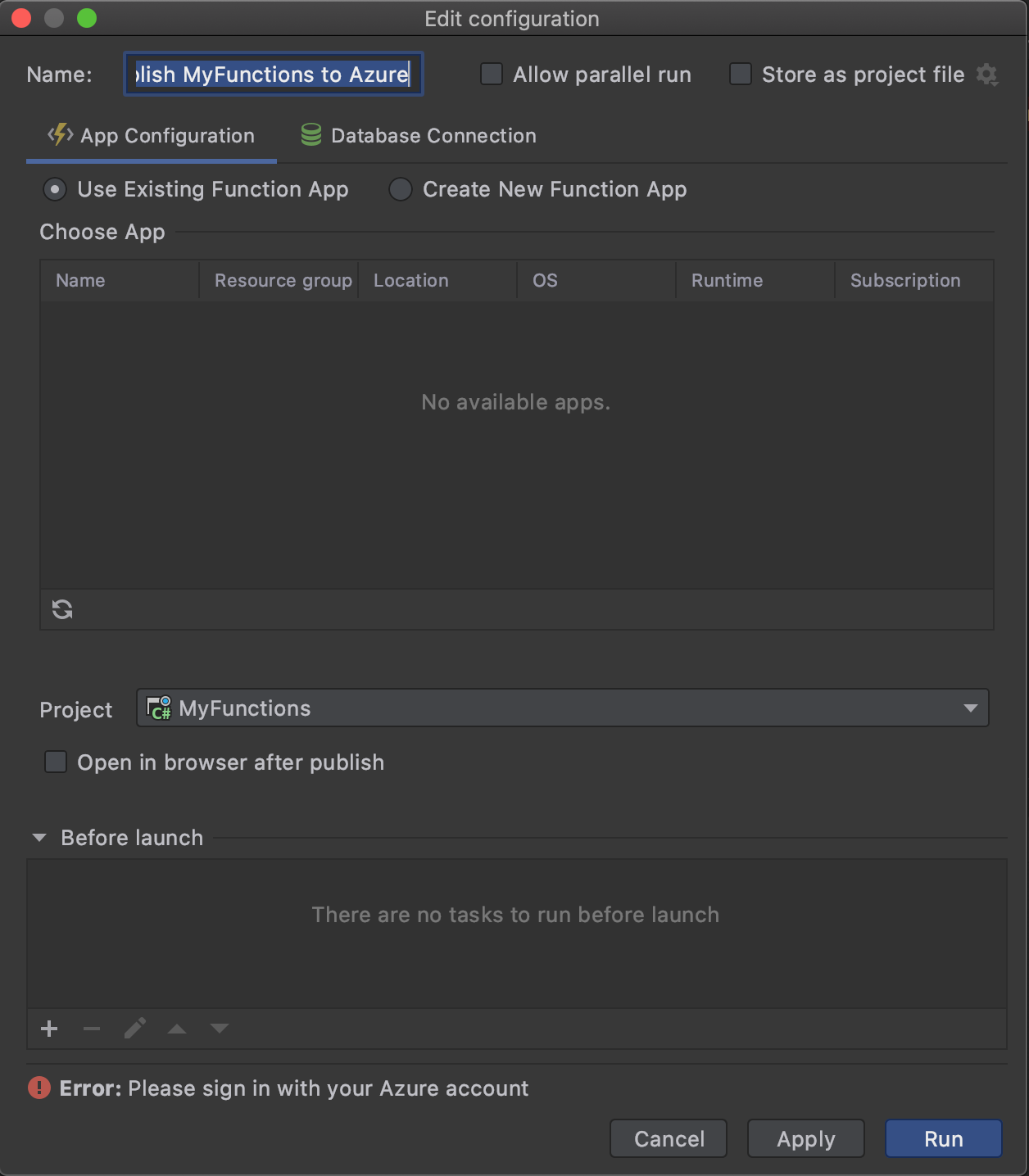Viewport: 1029px width, 1176px height.
Task: Close the Edit configuration dialog window
Action: point(22,18)
